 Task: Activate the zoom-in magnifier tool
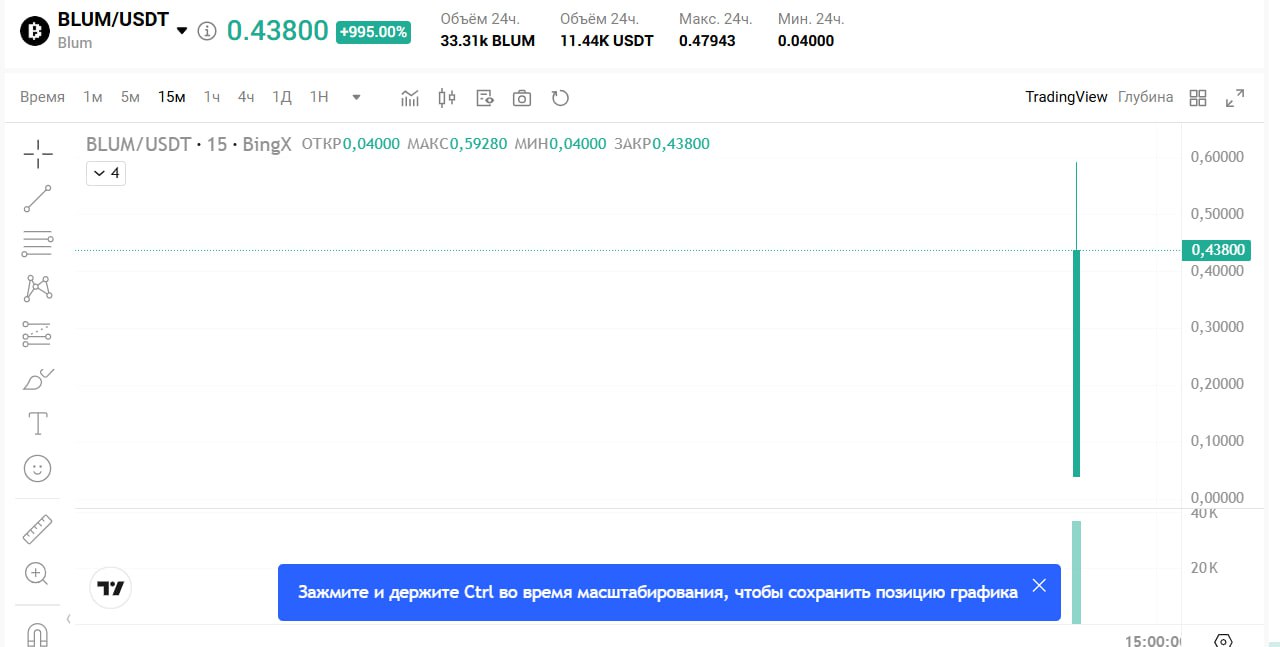[38, 574]
